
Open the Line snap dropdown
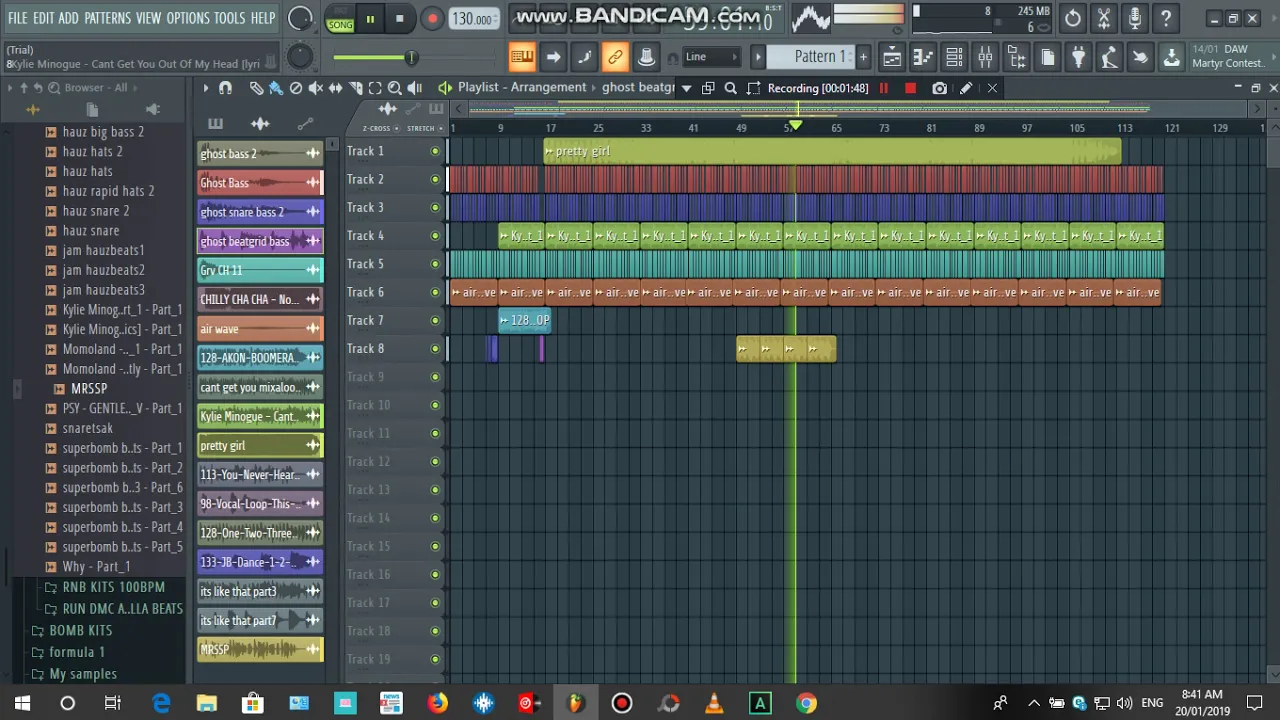710,57
